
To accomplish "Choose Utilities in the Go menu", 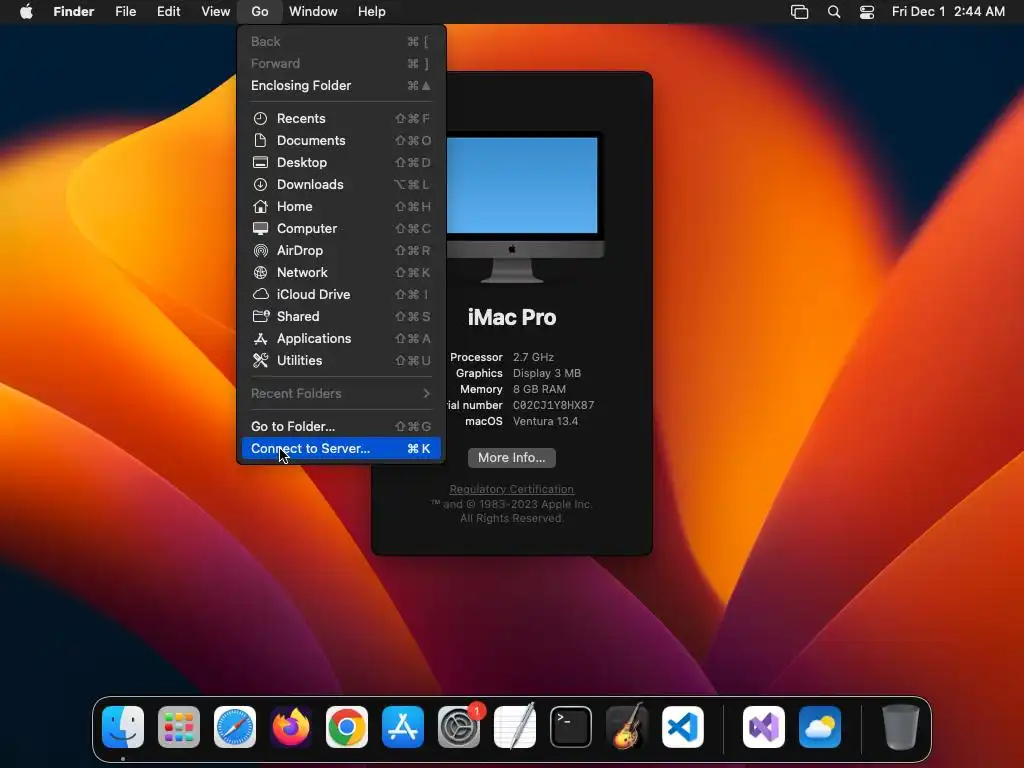I will [341, 360].
